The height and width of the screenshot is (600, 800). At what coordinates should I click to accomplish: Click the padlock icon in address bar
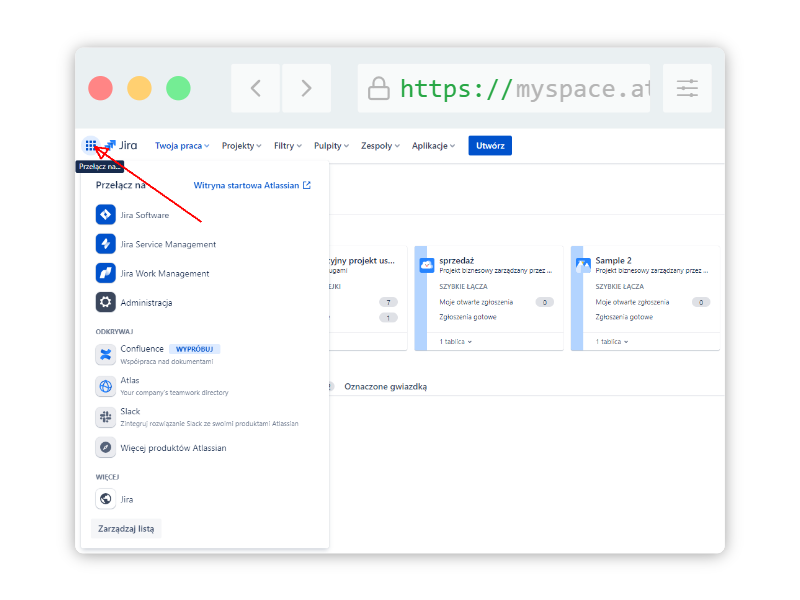tap(379, 89)
